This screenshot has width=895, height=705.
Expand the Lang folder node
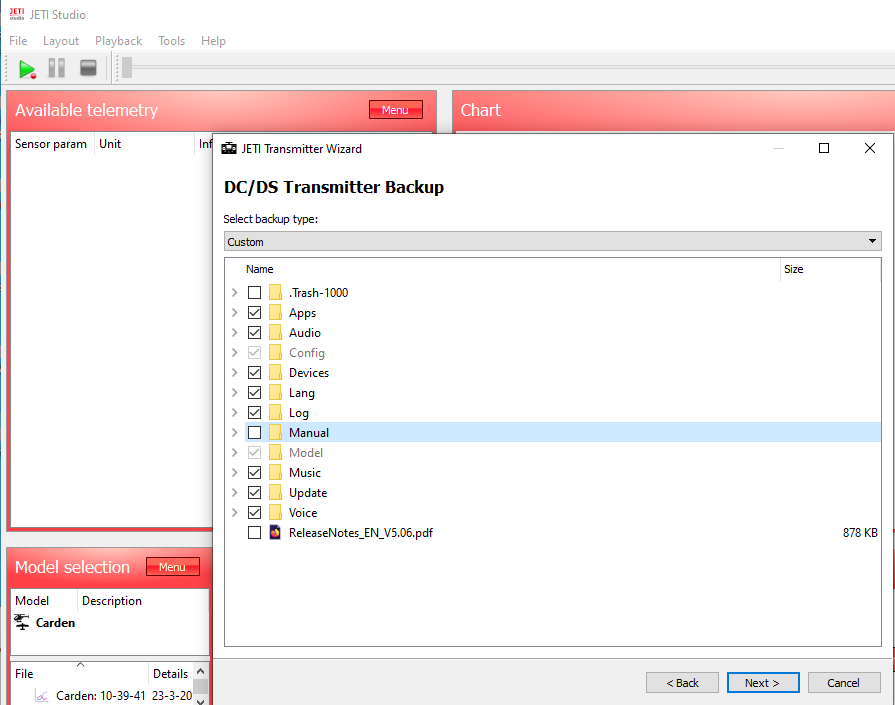235,392
